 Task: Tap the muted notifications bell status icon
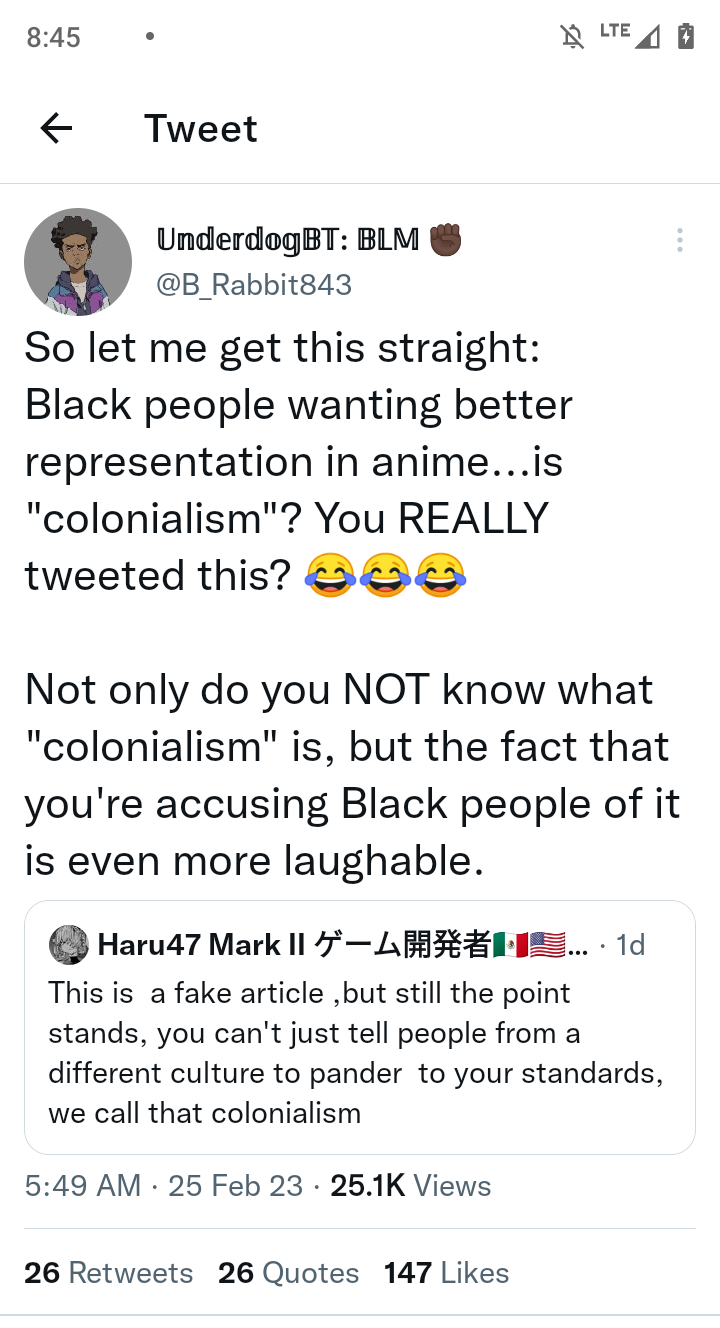572,37
